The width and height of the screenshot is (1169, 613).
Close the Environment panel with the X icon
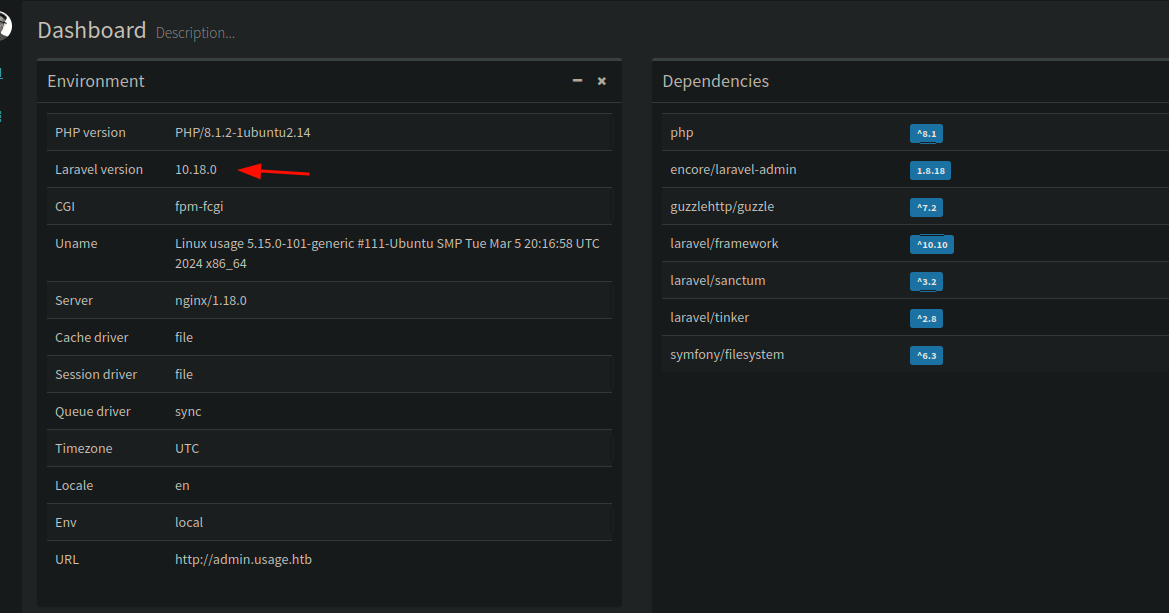[602, 81]
